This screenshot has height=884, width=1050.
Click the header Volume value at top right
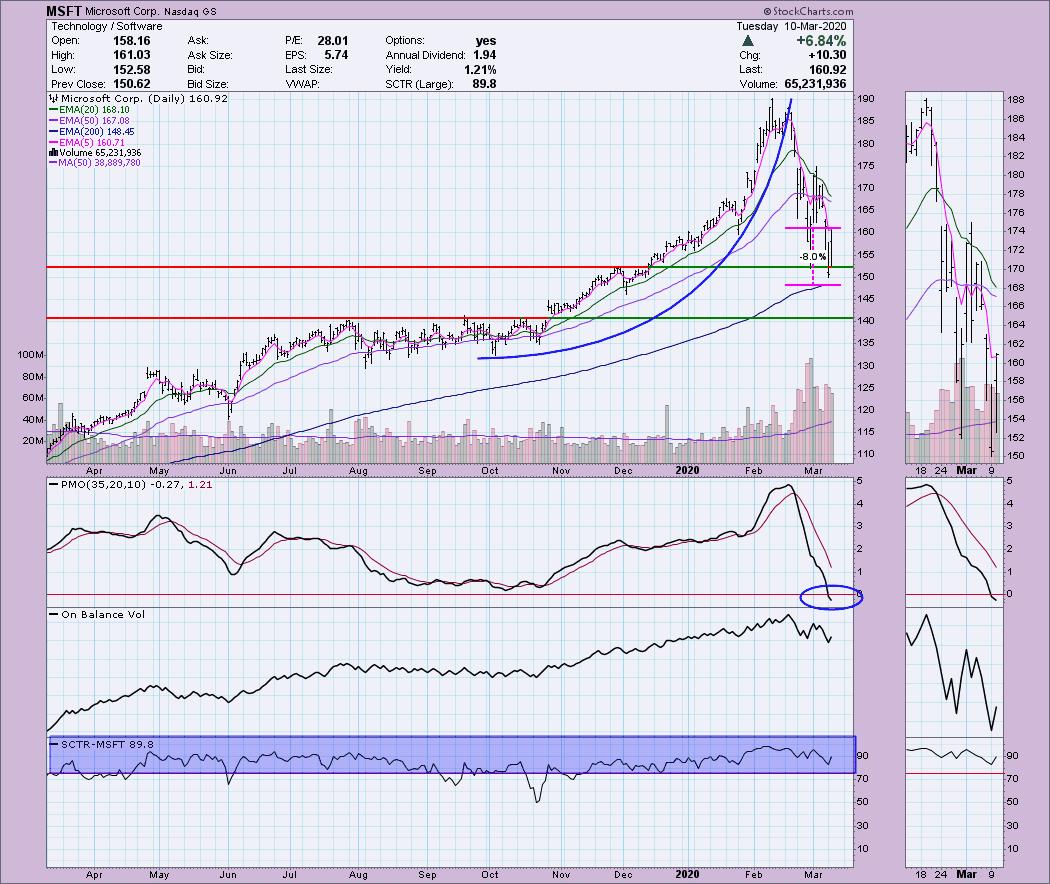point(815,84)
